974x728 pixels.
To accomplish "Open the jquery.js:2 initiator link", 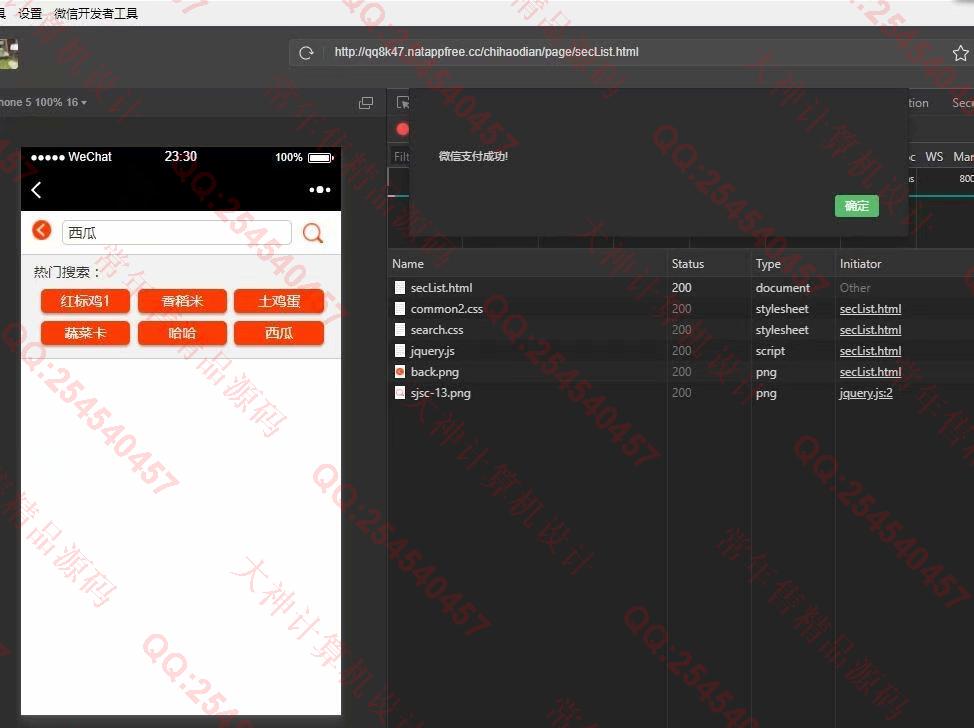I will (866, 393).
